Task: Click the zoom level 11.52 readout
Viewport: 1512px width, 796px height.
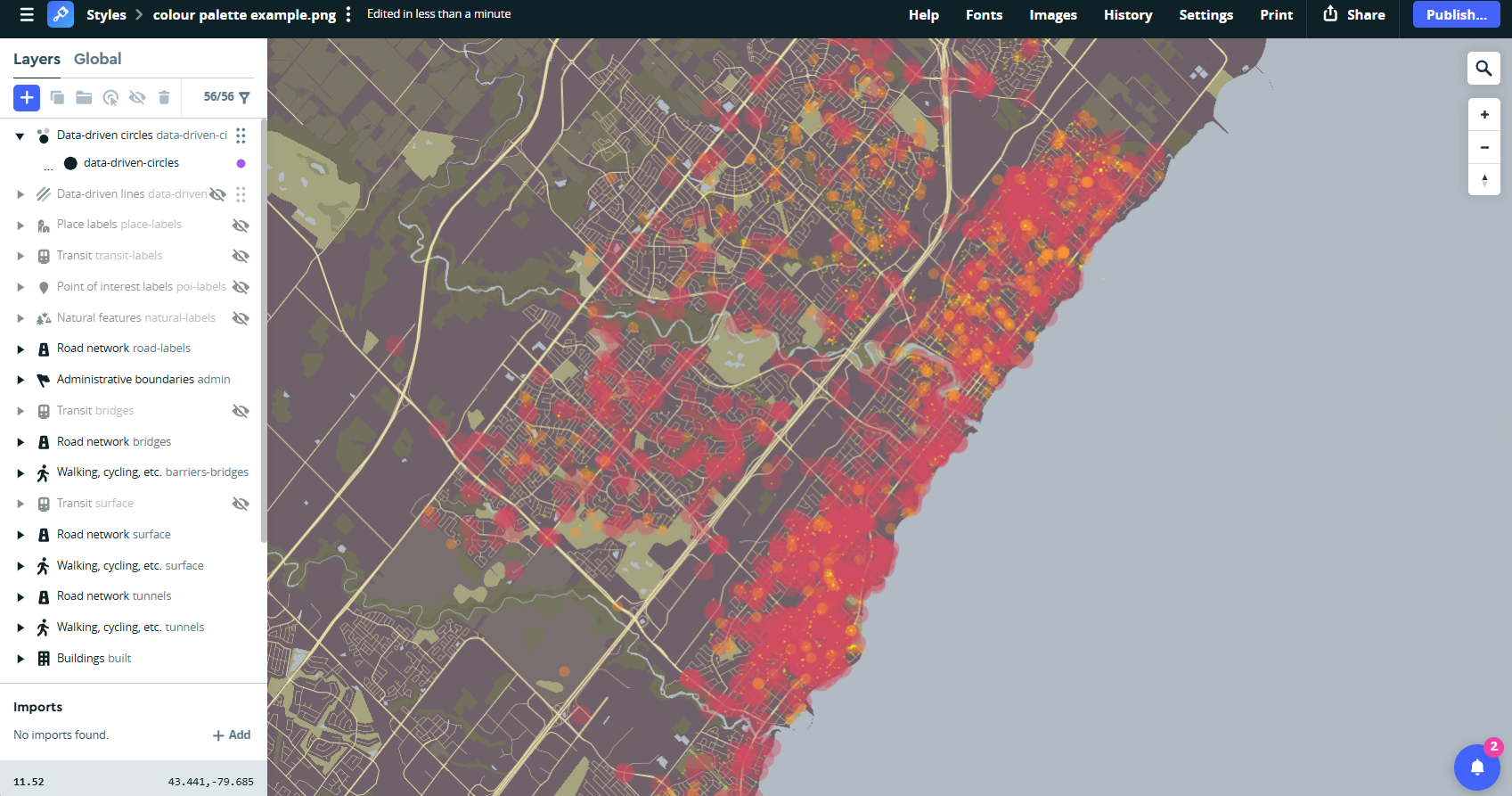Action: tap(29, 782)
